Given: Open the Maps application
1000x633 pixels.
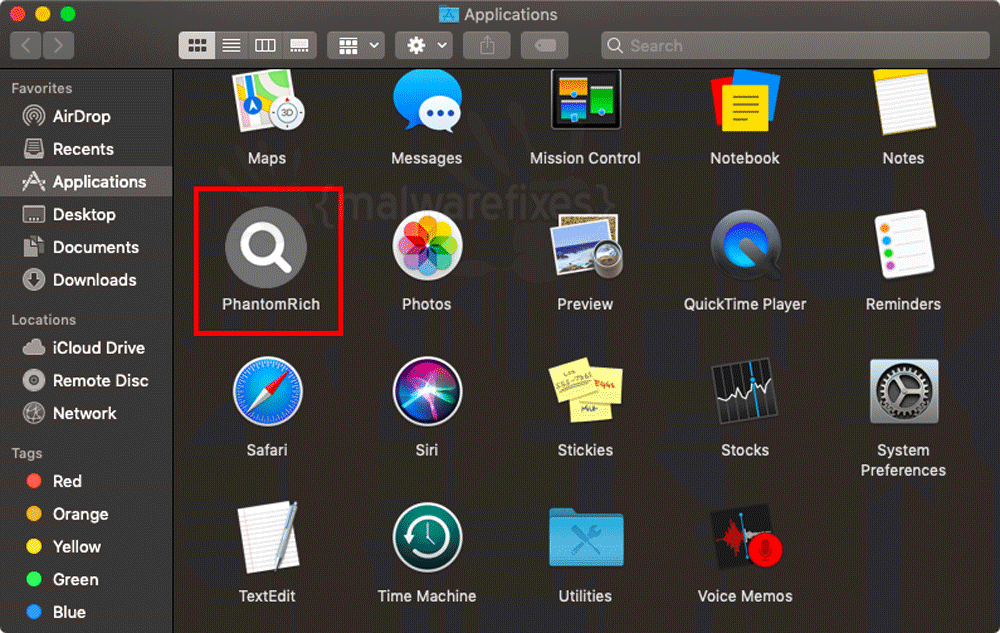Looking at the screenshot, I should (267, 101).
